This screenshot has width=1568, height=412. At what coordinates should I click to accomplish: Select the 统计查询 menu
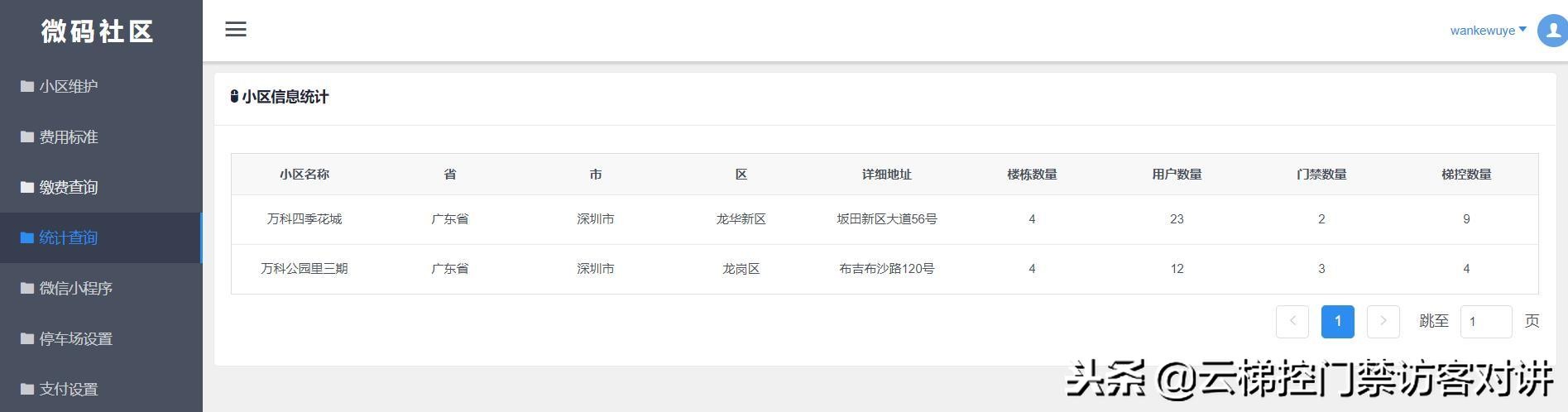click(101, 237)
